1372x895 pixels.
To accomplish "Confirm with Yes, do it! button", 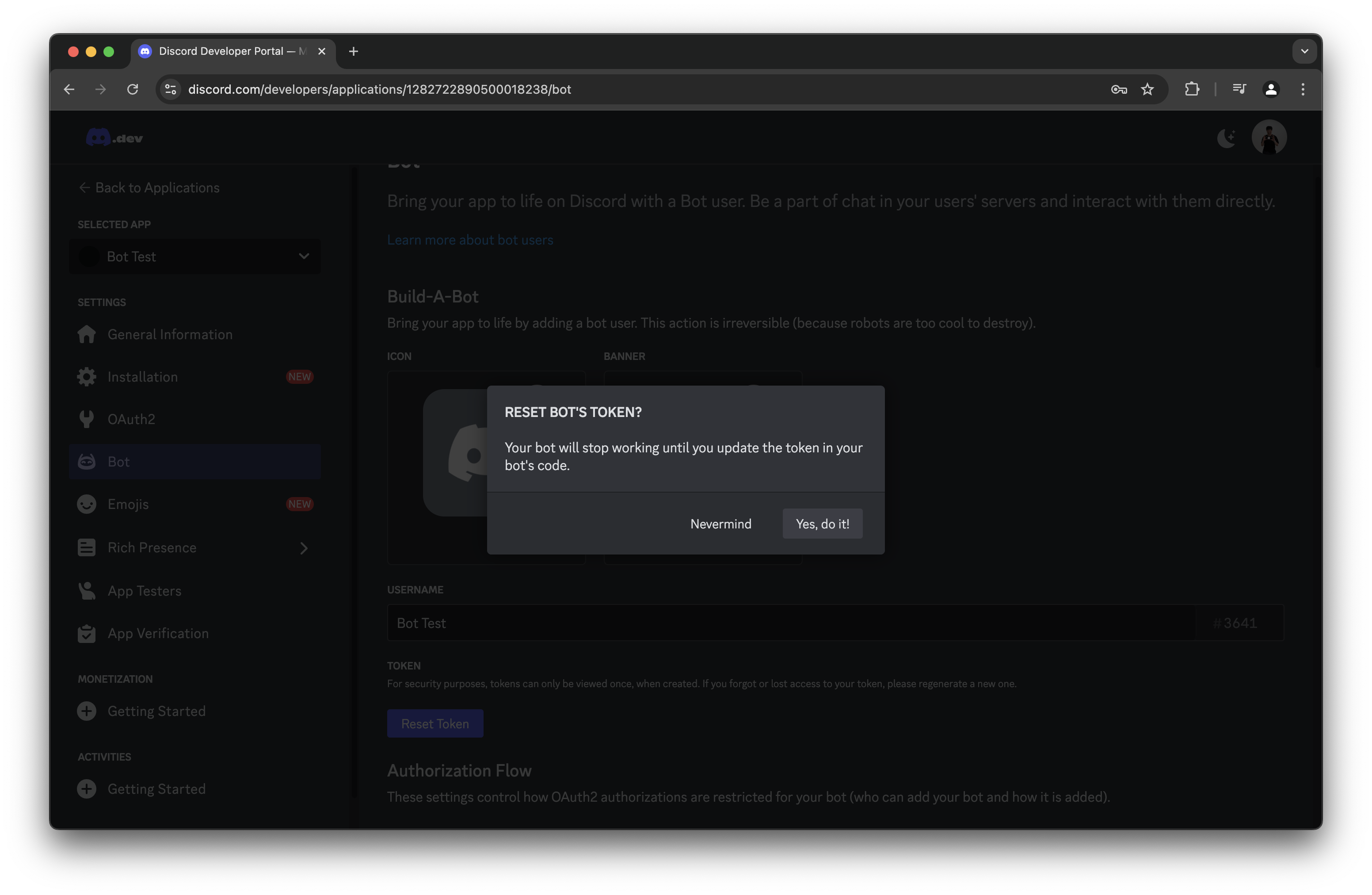I will click(x=822, y=524).
